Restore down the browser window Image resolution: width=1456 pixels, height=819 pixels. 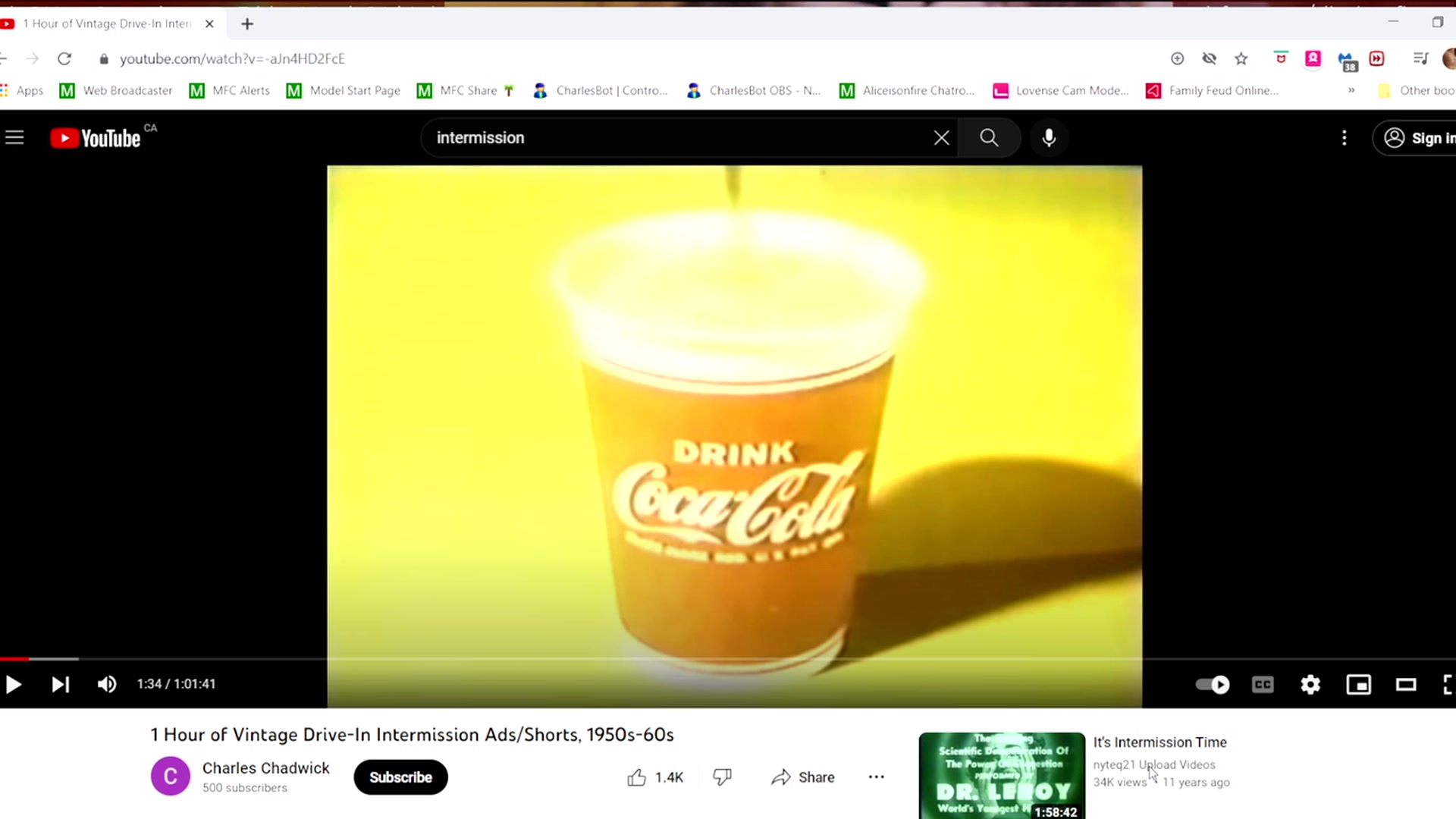point(1437,22)
